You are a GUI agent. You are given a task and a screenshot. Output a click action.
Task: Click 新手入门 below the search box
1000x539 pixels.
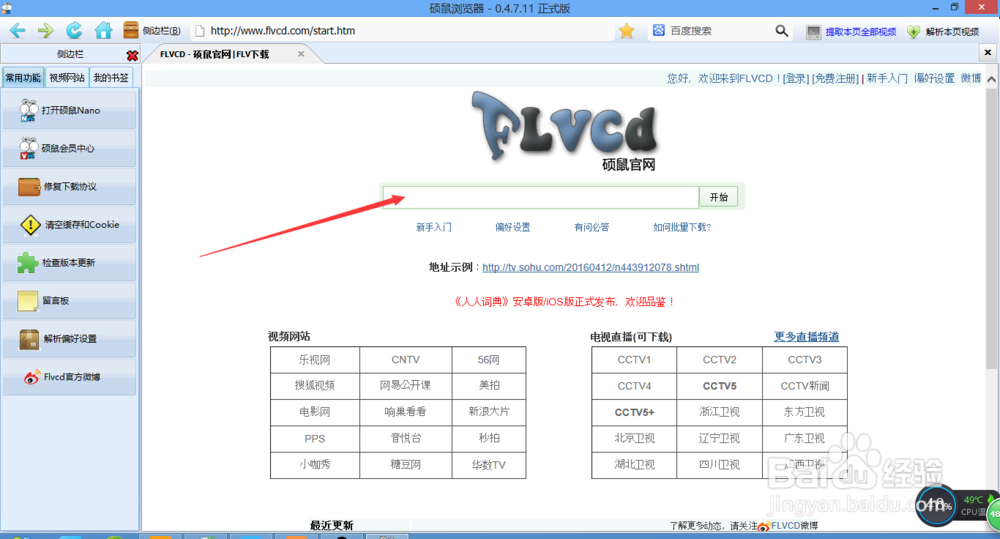point(434,227)
